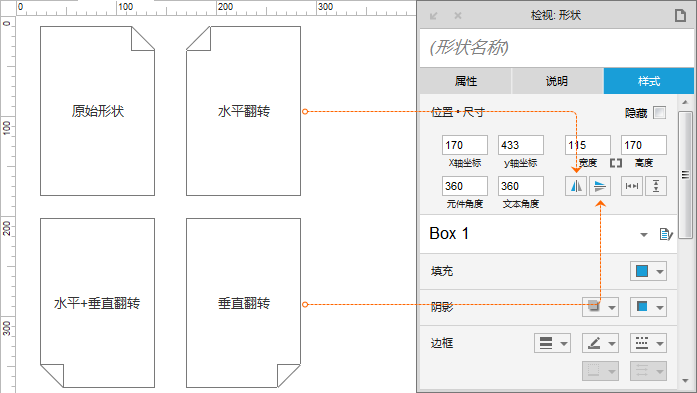The image size is (697, 393).
Task: Click the disabled arrow style button
Action: click(x=648, y=371)
